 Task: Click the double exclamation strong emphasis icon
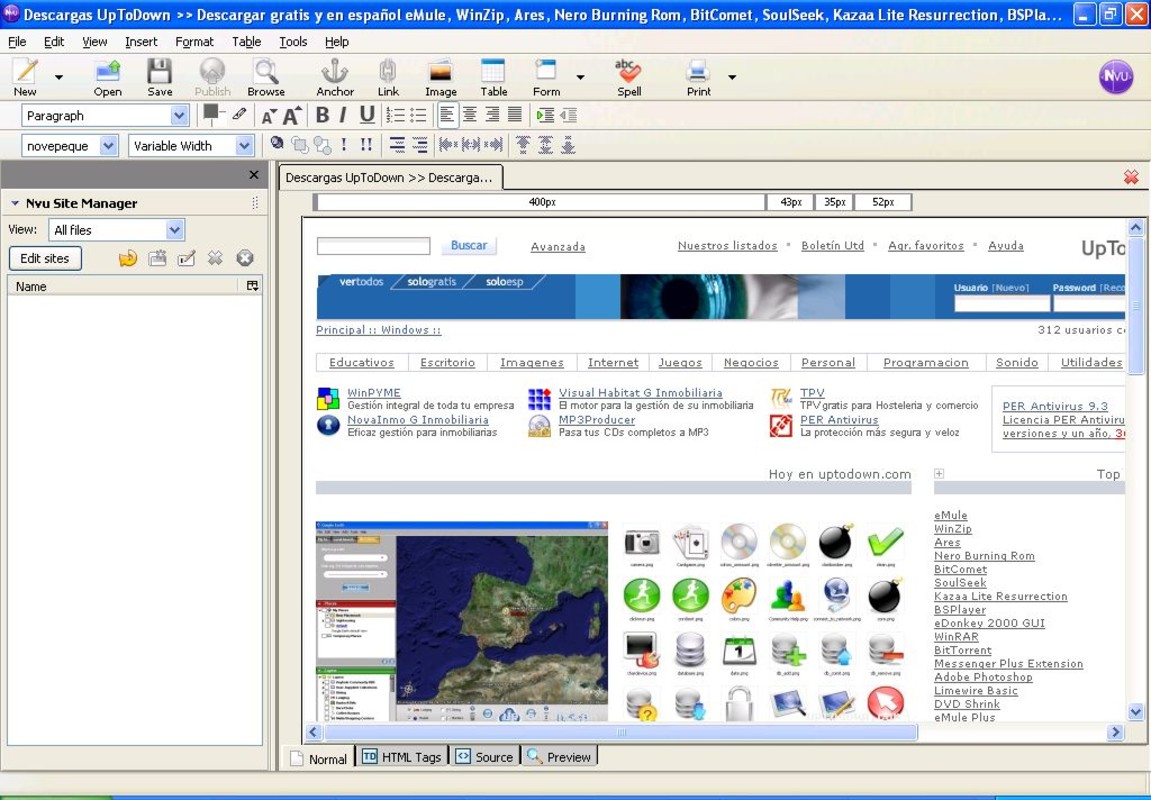pos(366,145)
